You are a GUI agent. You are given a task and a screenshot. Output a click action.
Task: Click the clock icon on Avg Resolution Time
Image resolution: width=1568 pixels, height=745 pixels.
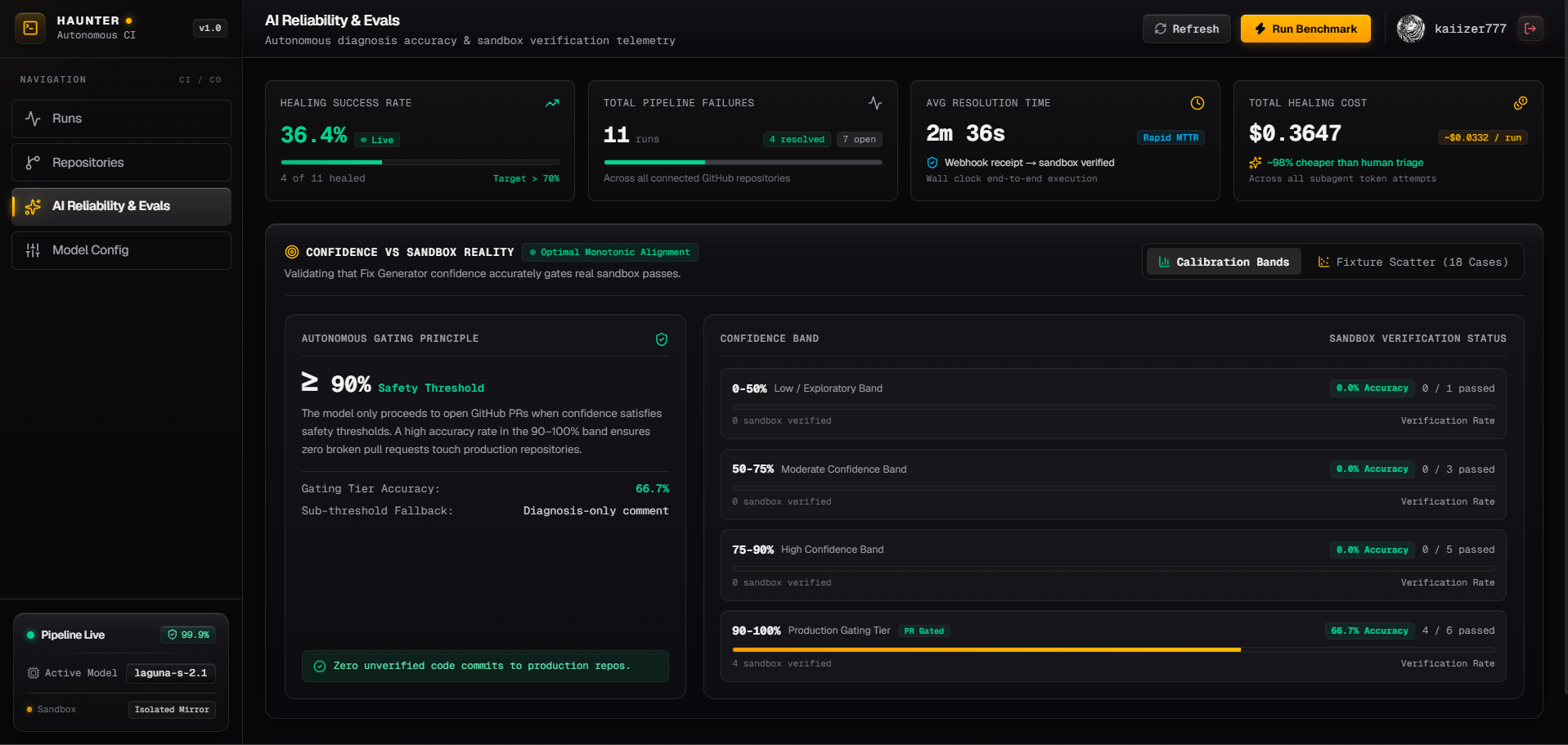tap(1197, 103)
